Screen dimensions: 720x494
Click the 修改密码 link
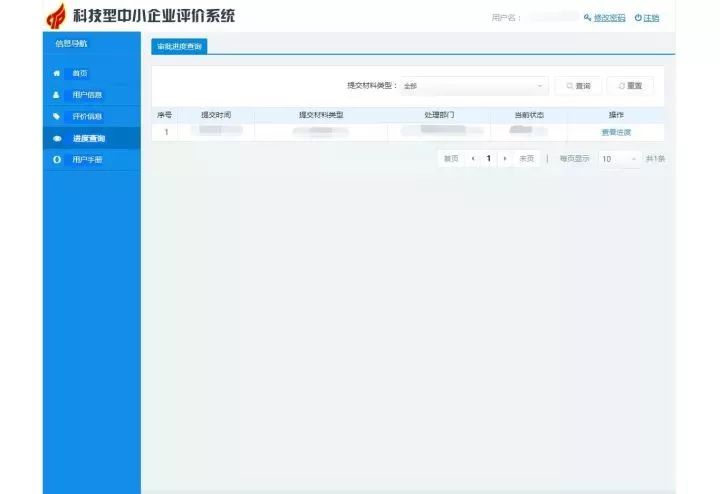pos(609,18)
